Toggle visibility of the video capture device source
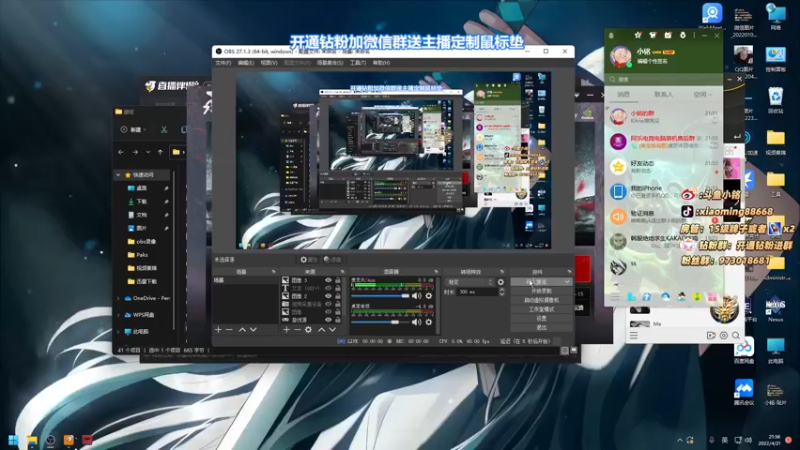Viewport: 800px width, 450px height. [328, 304]
